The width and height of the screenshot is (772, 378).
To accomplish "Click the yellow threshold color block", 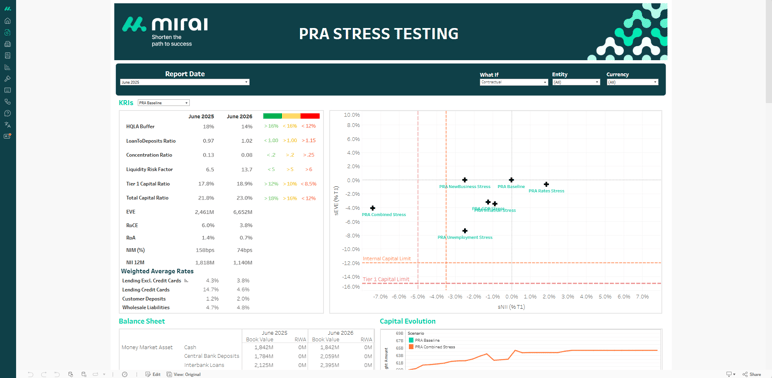I will pyautogui.click(x=291, y=116).
